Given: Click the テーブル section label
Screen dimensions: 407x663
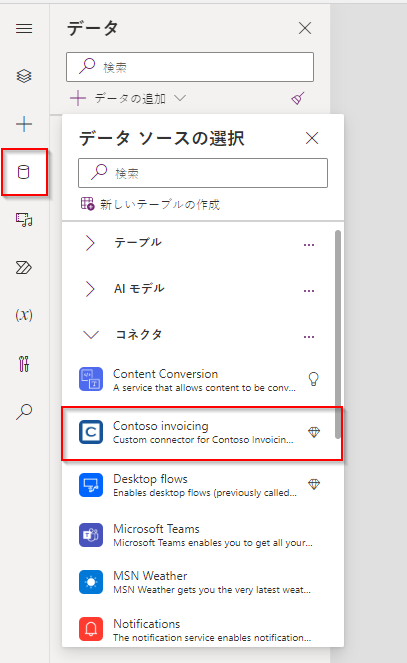Looking at the screenshot, I should [x=138, y=243].
